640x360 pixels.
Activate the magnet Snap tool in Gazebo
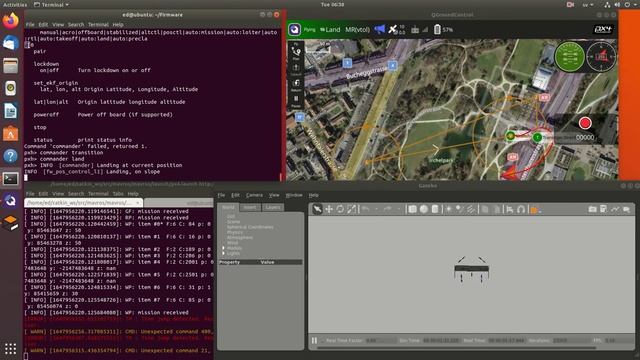click(x=521, y=209)
